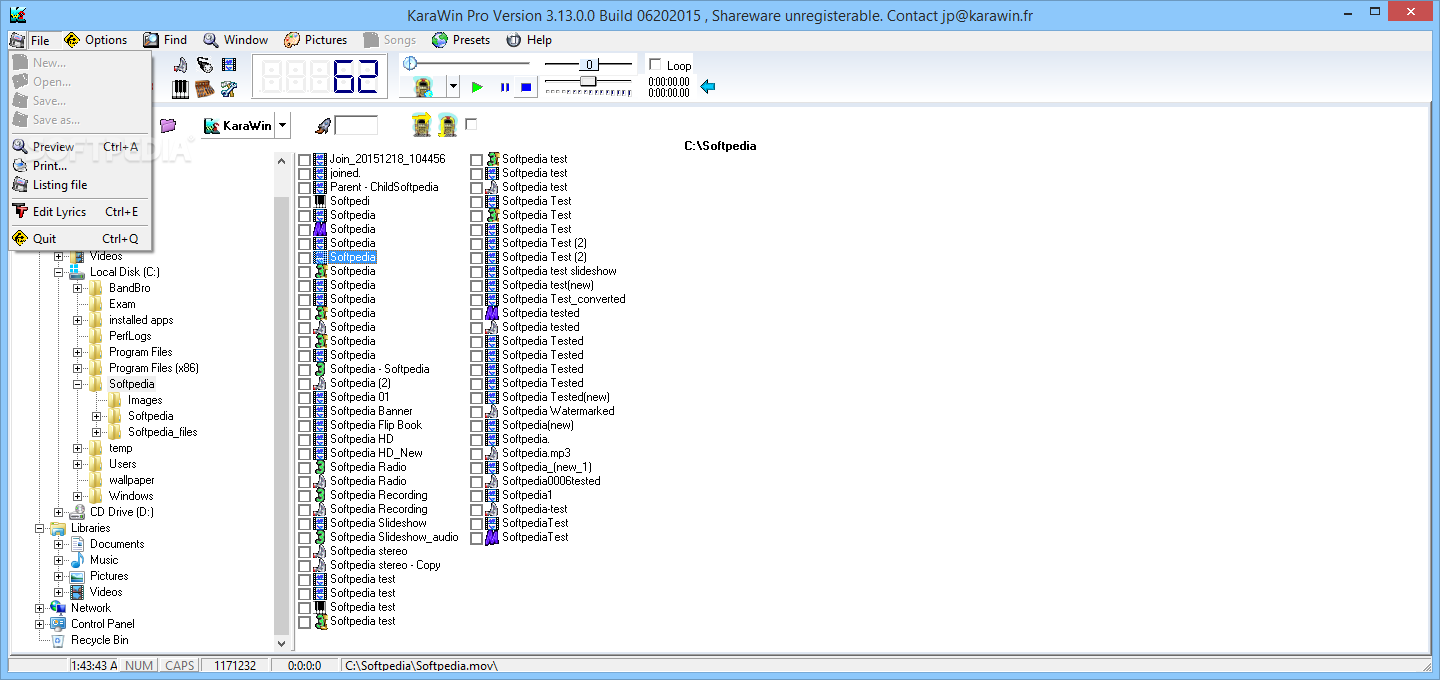The width and height of the screenshot is (1440, 680).
Task: Click the rocket icon beside input box
Action: pyautogui.click(x=323, y=126)
